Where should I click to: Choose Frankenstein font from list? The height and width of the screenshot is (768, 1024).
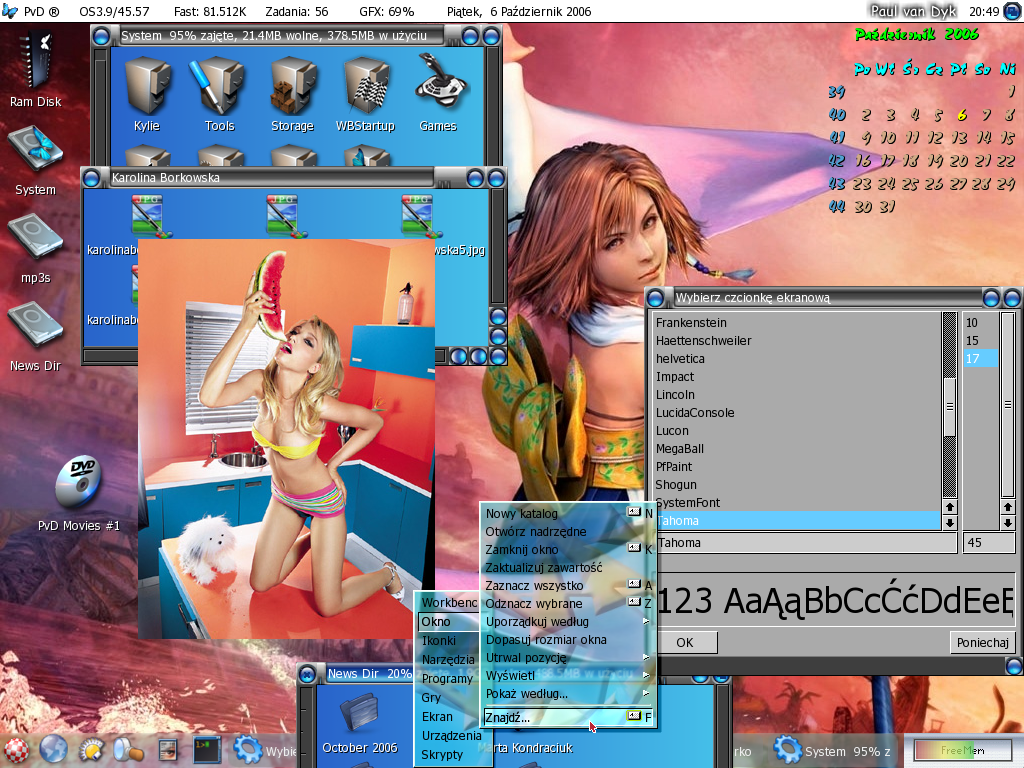coord(797,323)
